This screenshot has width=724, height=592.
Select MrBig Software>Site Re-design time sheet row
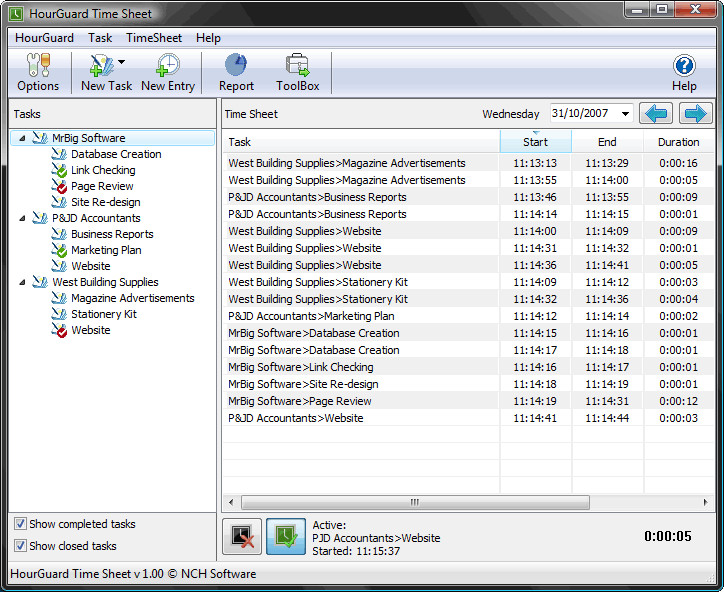[468, 384]
